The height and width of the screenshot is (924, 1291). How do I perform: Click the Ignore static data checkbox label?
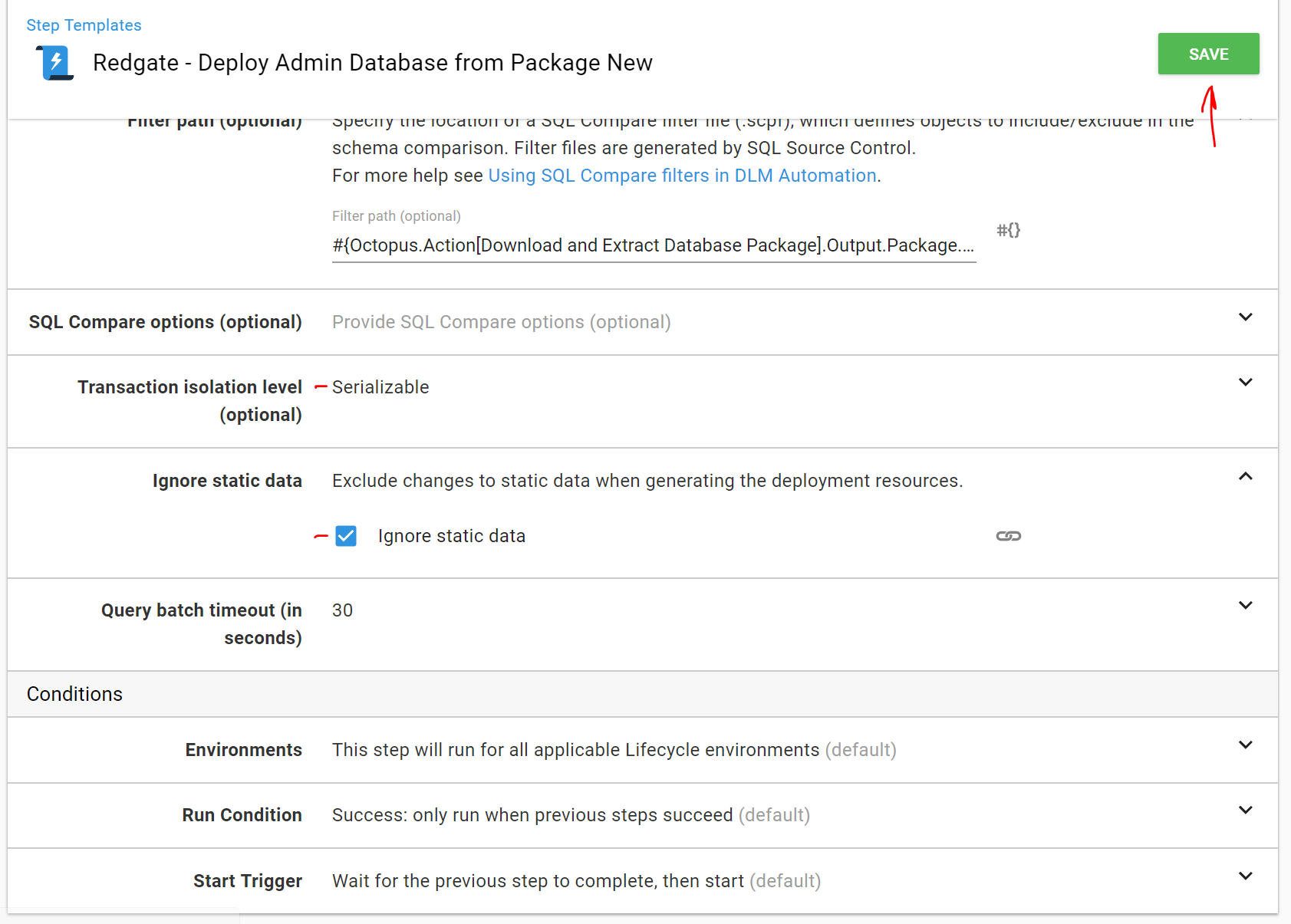point(451,536)
